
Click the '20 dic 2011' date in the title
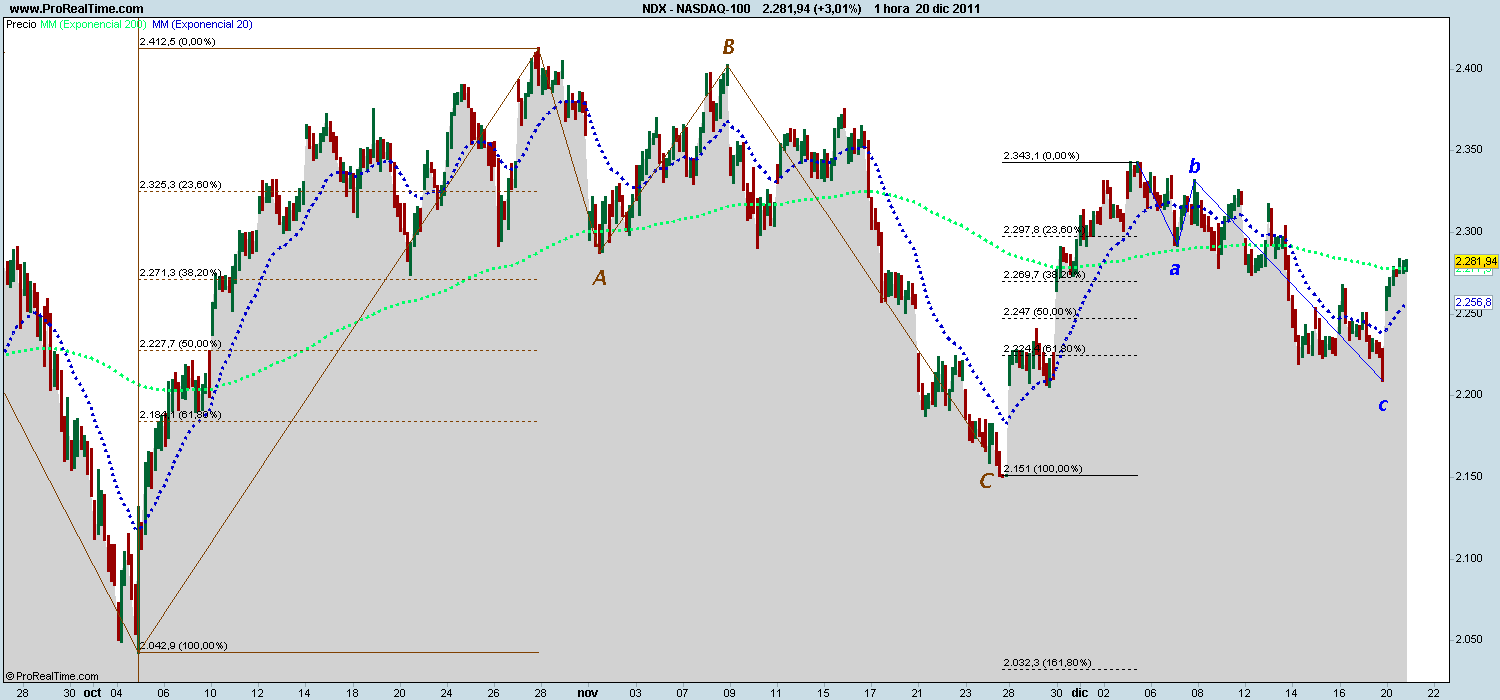(950, 8)
